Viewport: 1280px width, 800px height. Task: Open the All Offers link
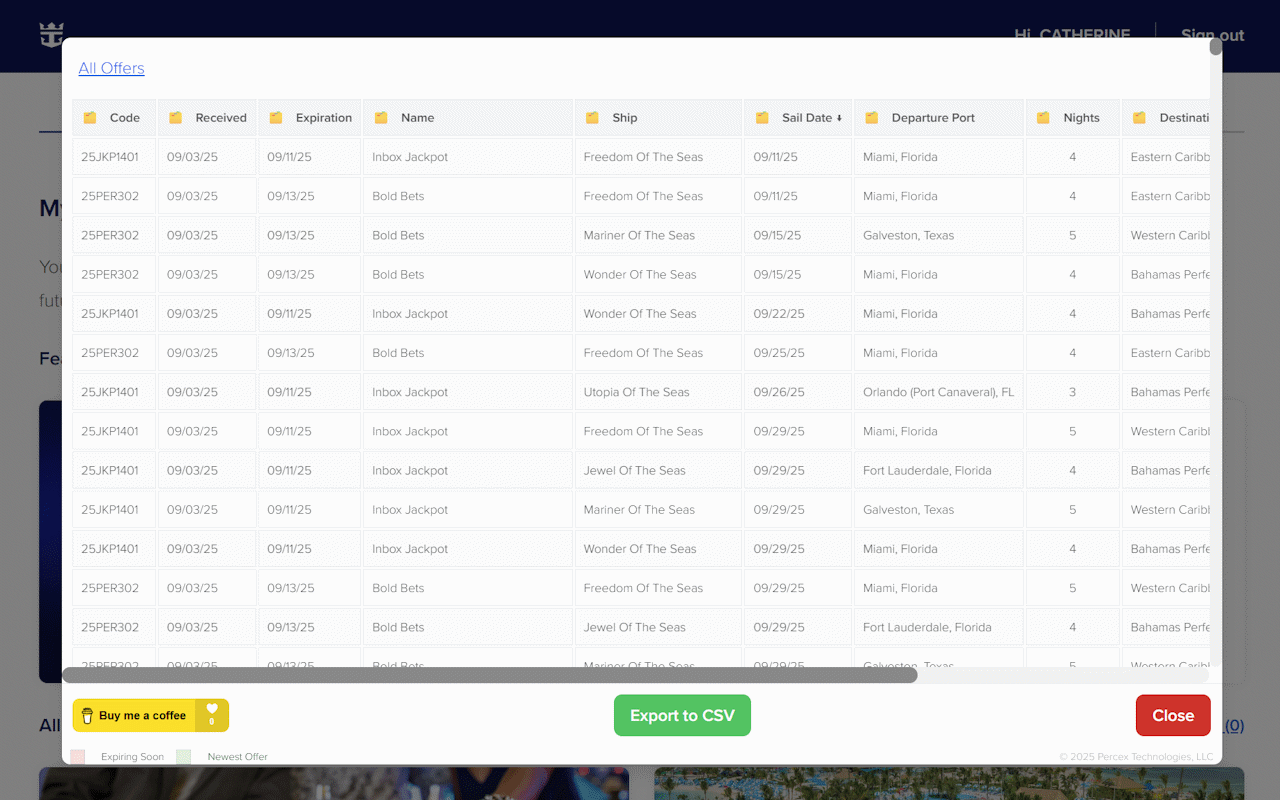111,68
